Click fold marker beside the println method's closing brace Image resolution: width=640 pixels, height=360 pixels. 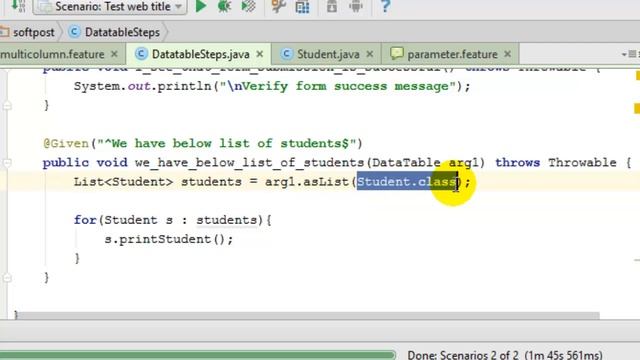(x=7, y=106)
